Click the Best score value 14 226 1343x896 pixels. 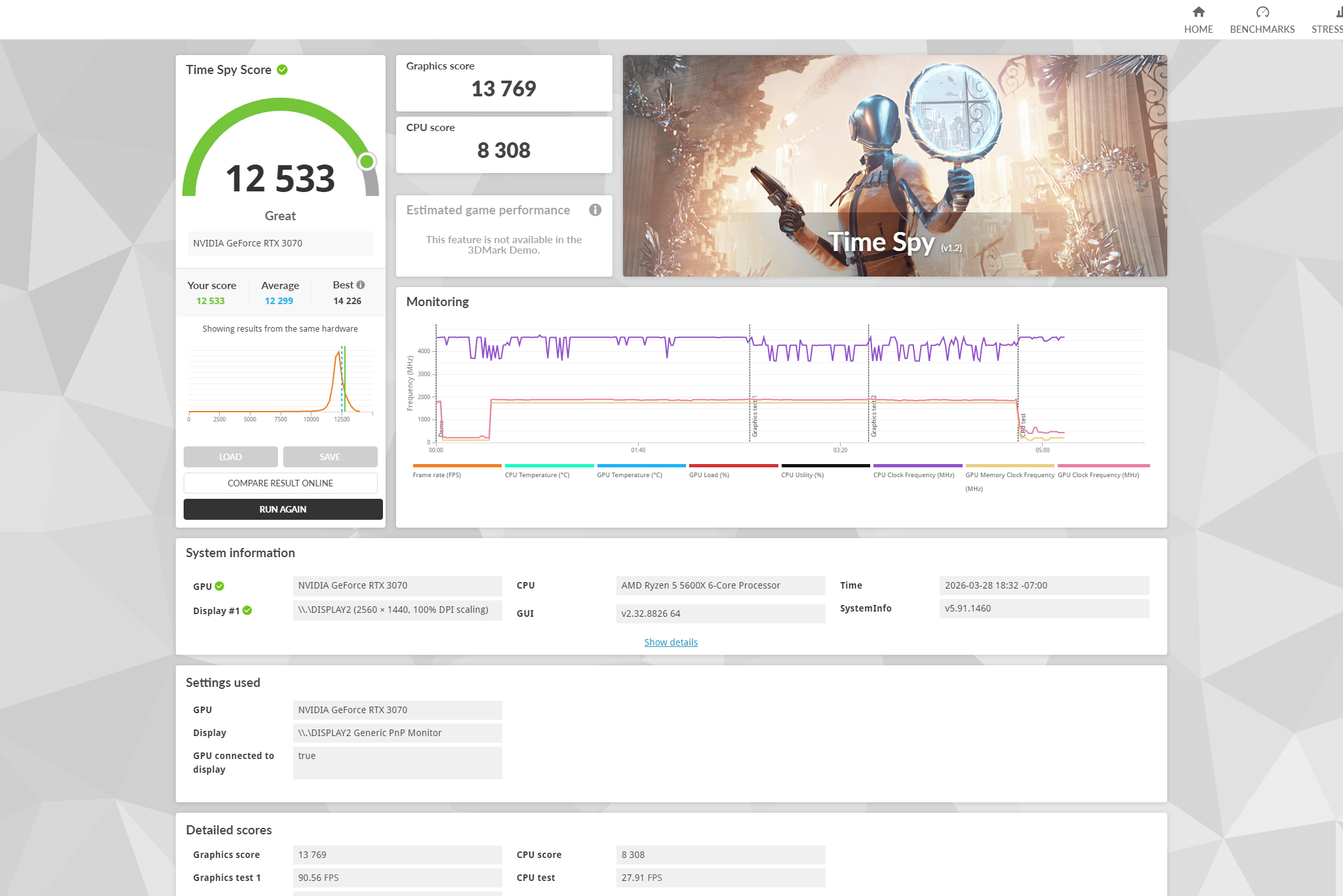pos(347,301)
